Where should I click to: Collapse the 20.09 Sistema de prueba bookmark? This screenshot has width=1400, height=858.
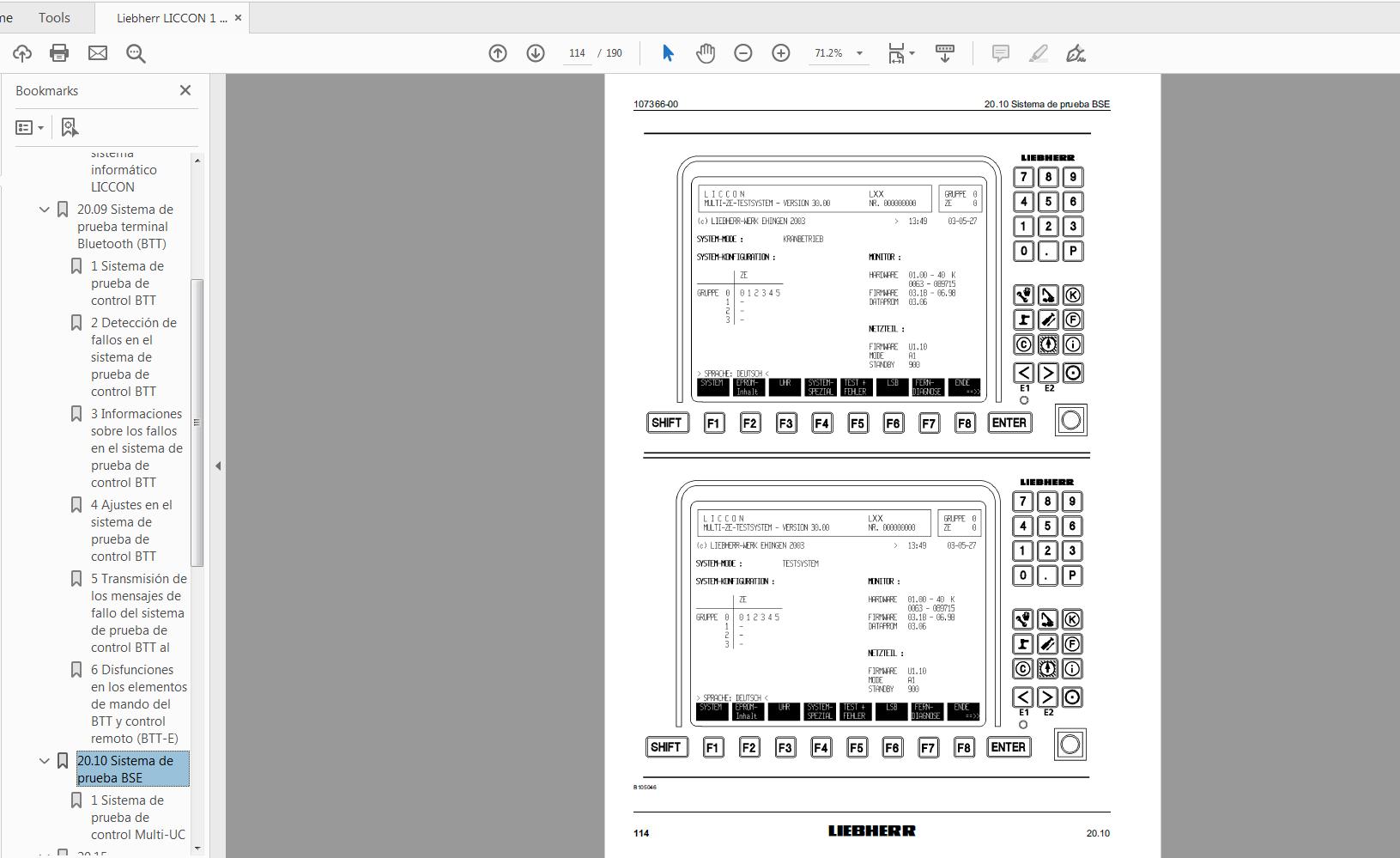click(x=44, y=209)
